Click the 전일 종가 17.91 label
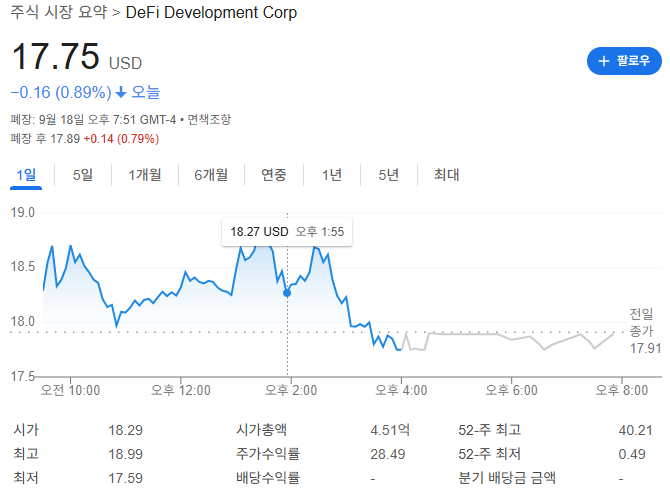 (x=645, y=331)
